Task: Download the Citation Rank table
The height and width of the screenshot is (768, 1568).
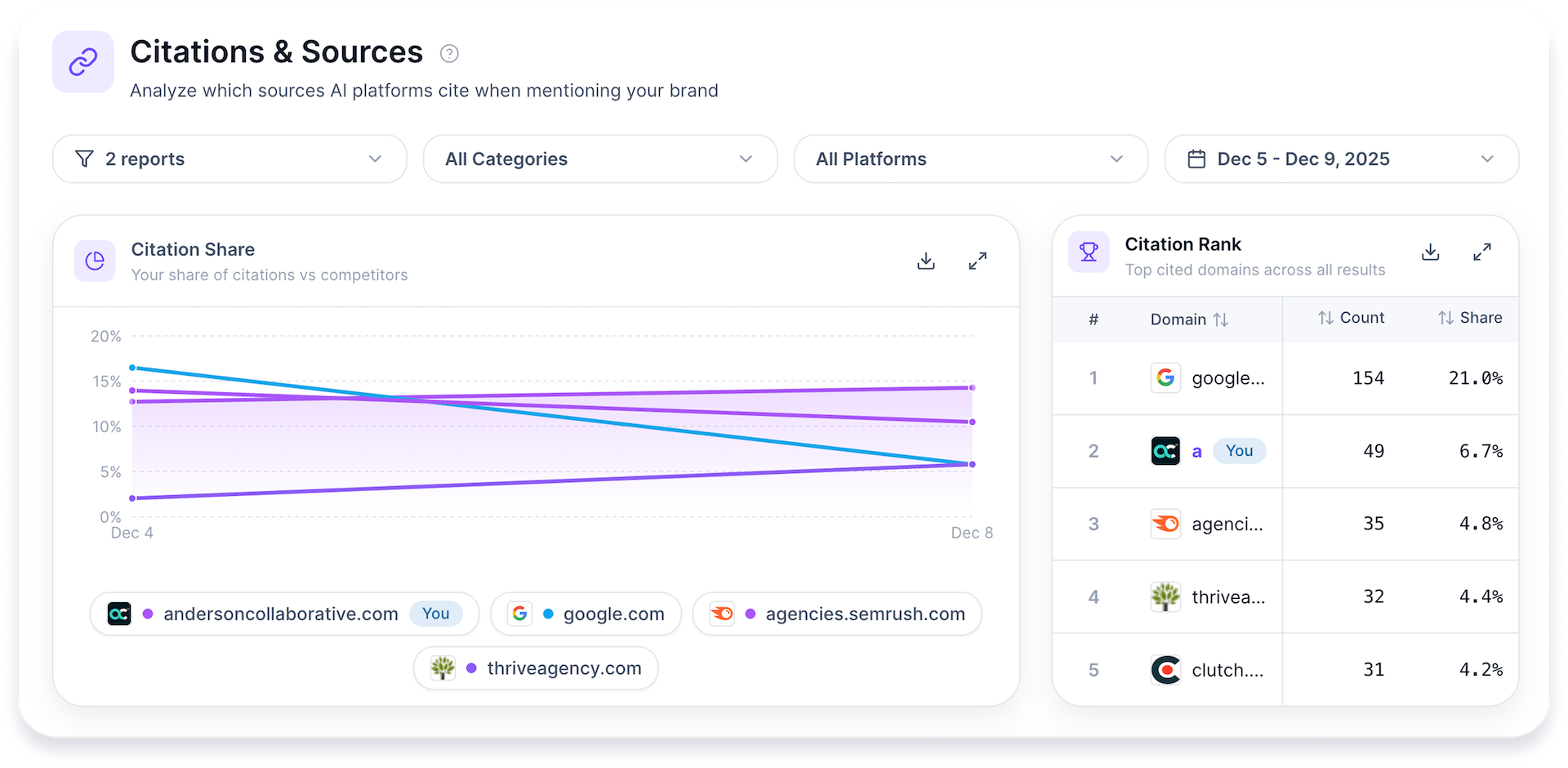Action: click(1430, 252)
